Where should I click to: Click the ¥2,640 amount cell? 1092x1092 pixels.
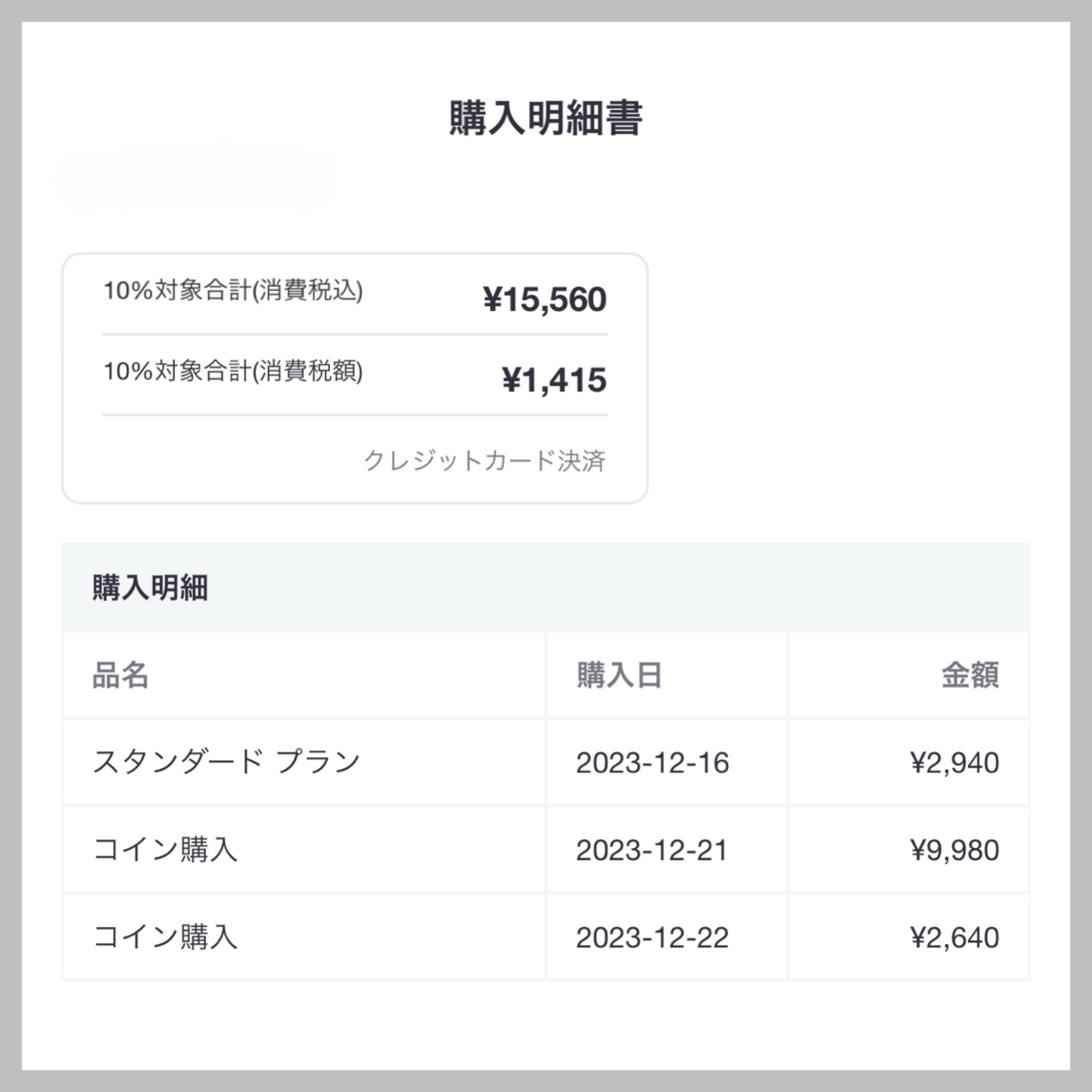click(x=954, y=938)
